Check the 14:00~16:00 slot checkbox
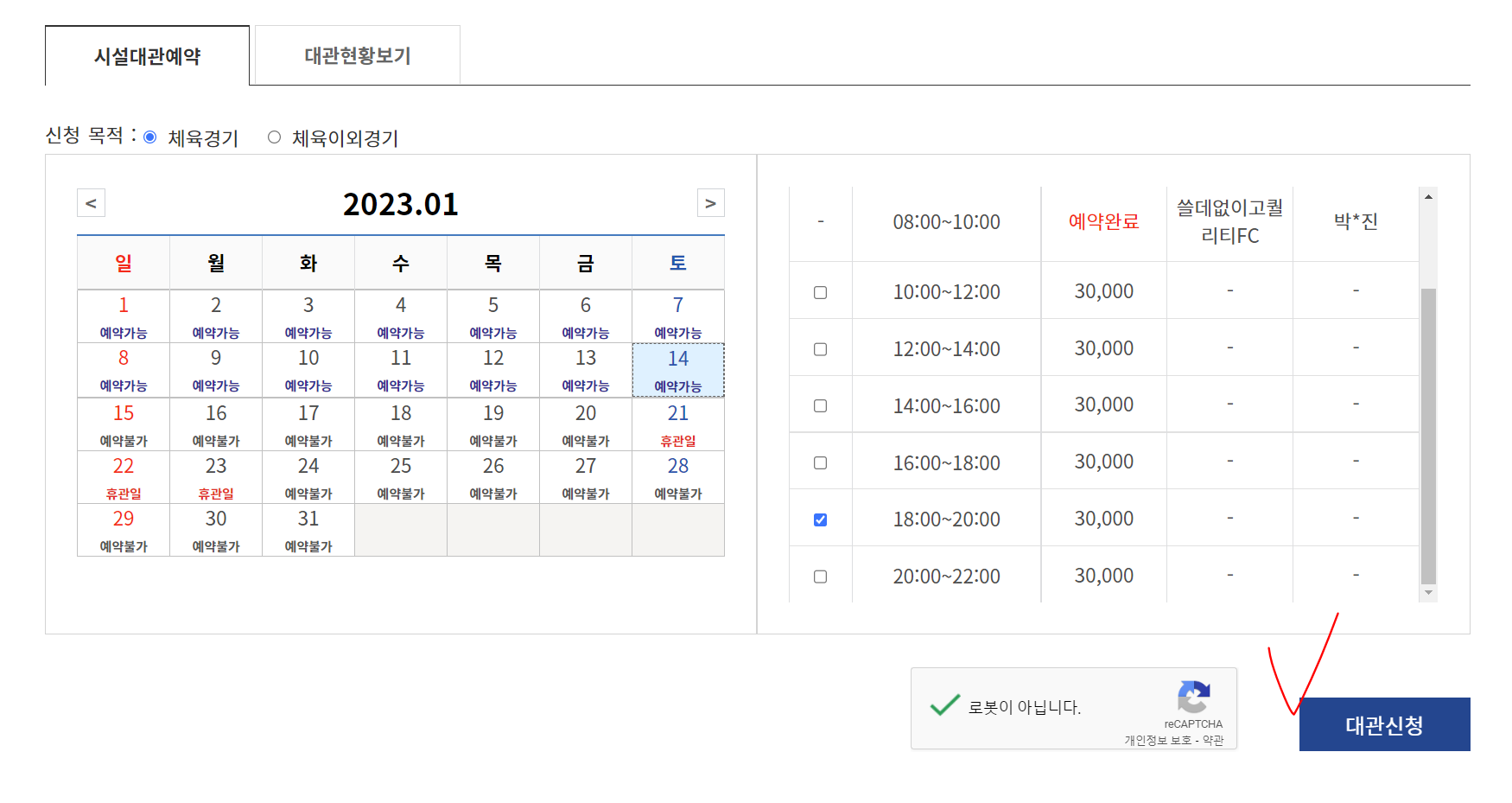The image size is (1512, 803). coord(820,405)
